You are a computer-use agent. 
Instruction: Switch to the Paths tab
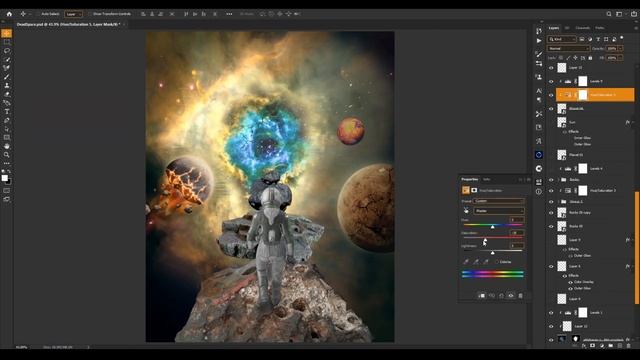point(600,28)
